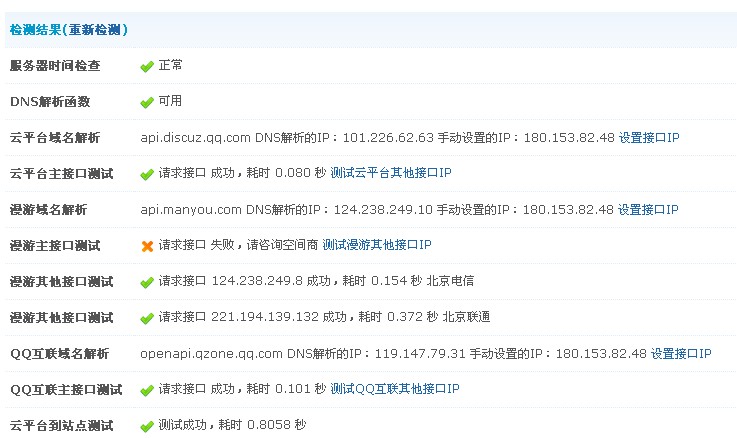
Task: Click the 重新检测 link in the header
Action: 95,30
